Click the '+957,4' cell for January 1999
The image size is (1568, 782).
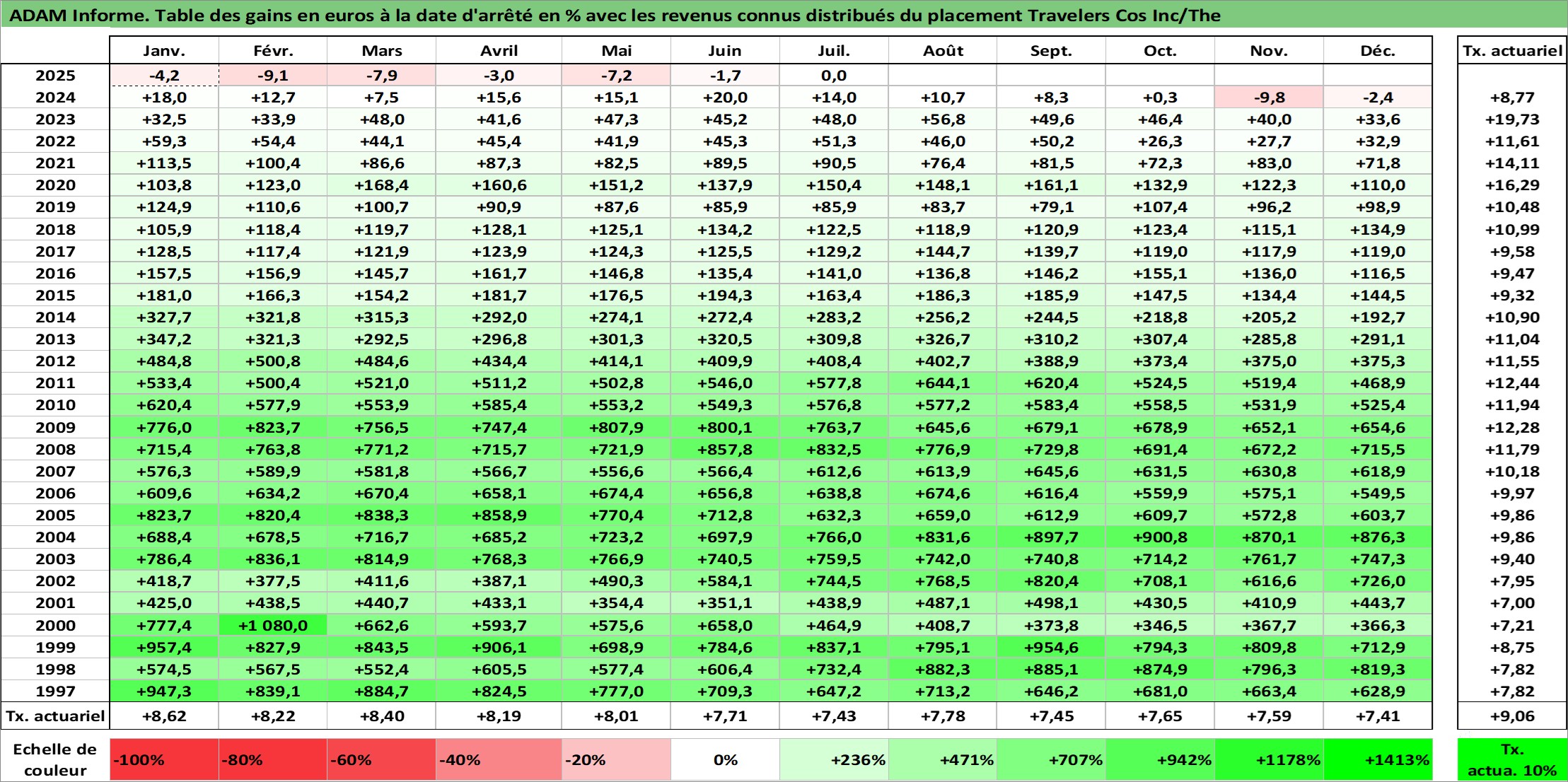(x=164, y=648)
